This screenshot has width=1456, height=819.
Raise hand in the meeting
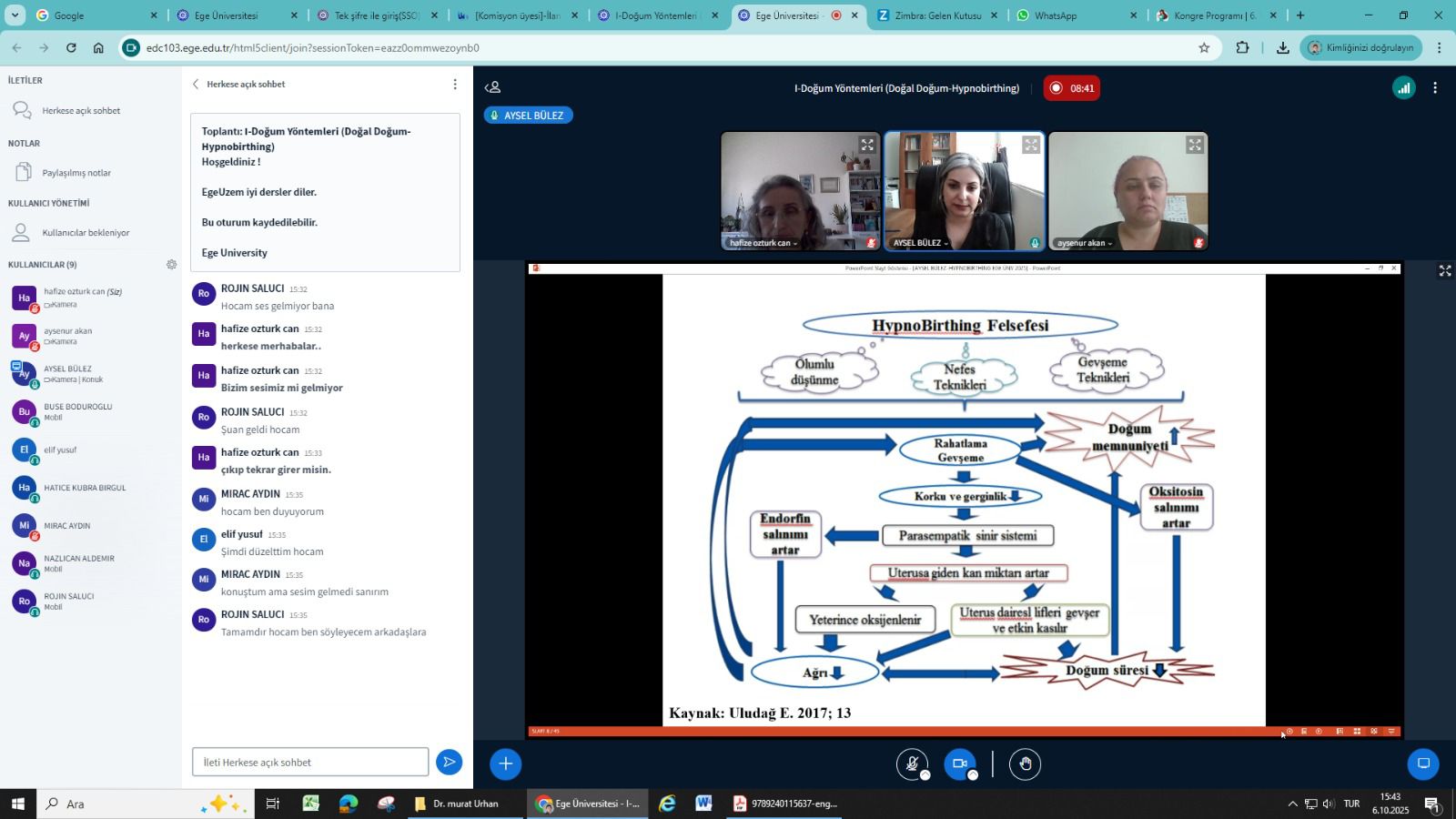point(1026,763)
